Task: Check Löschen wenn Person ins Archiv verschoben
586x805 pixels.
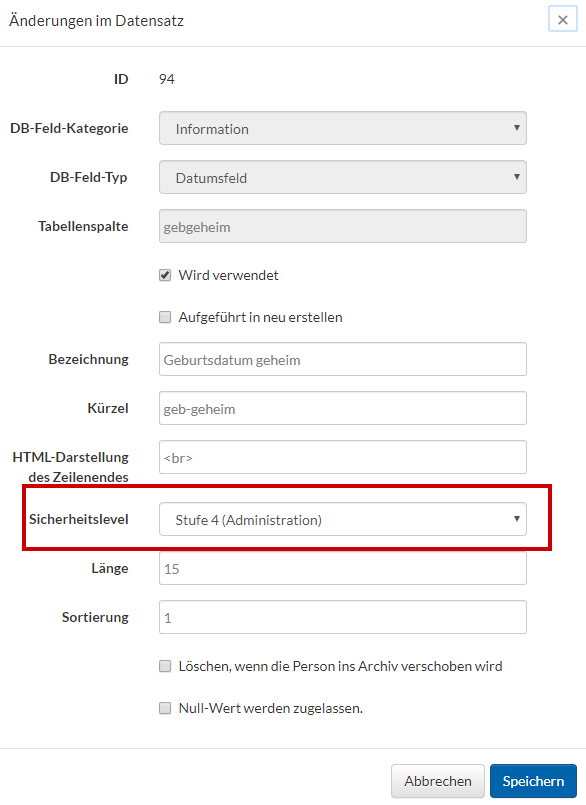Action: coord(165,666)
